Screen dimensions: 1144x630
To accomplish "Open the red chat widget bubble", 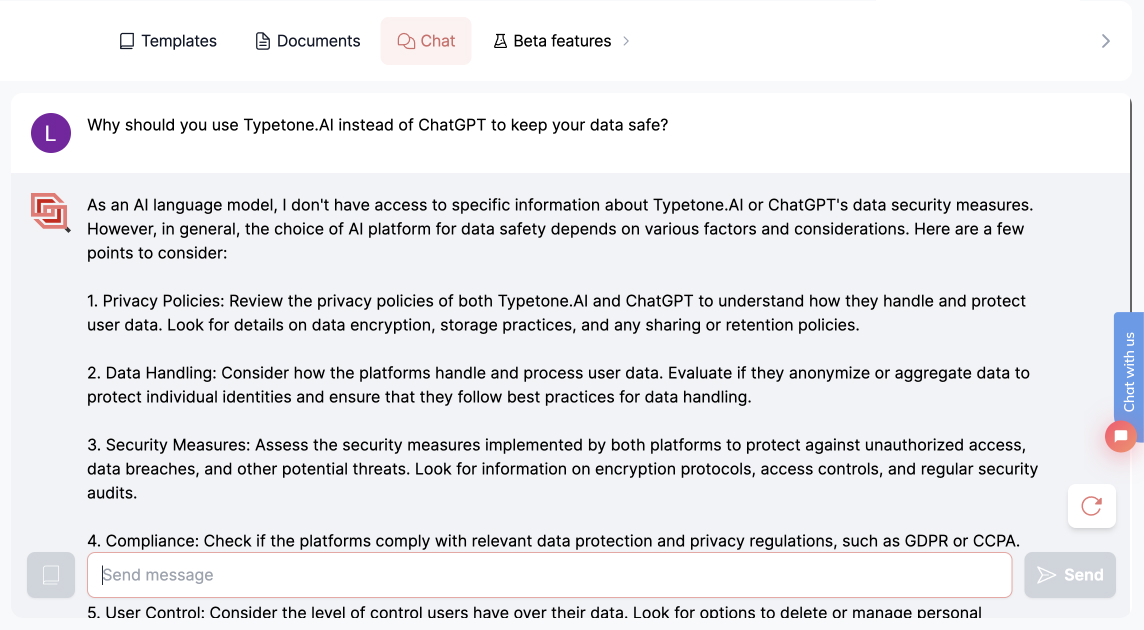I will point(1120,436).
